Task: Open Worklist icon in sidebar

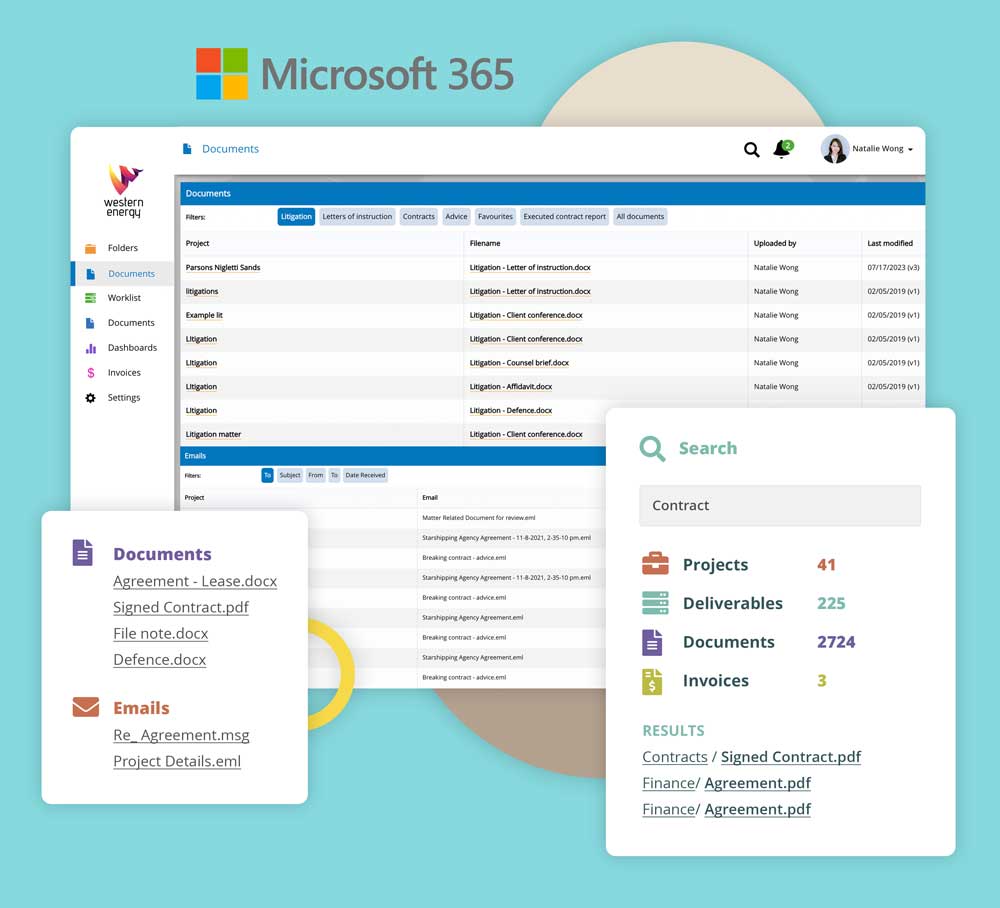Action: click(x=90, y=298)
